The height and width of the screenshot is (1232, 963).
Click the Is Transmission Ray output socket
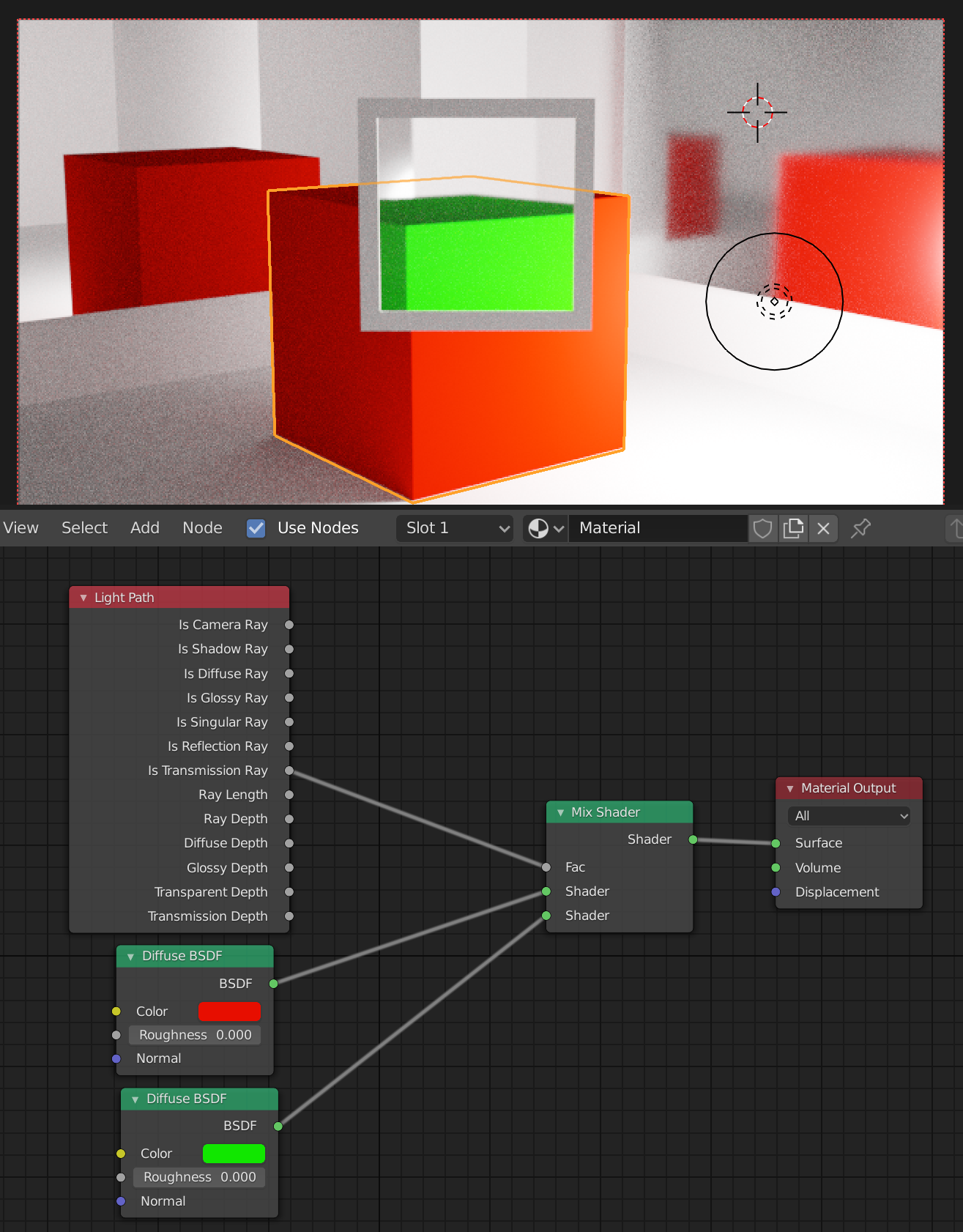pos(289,771)
